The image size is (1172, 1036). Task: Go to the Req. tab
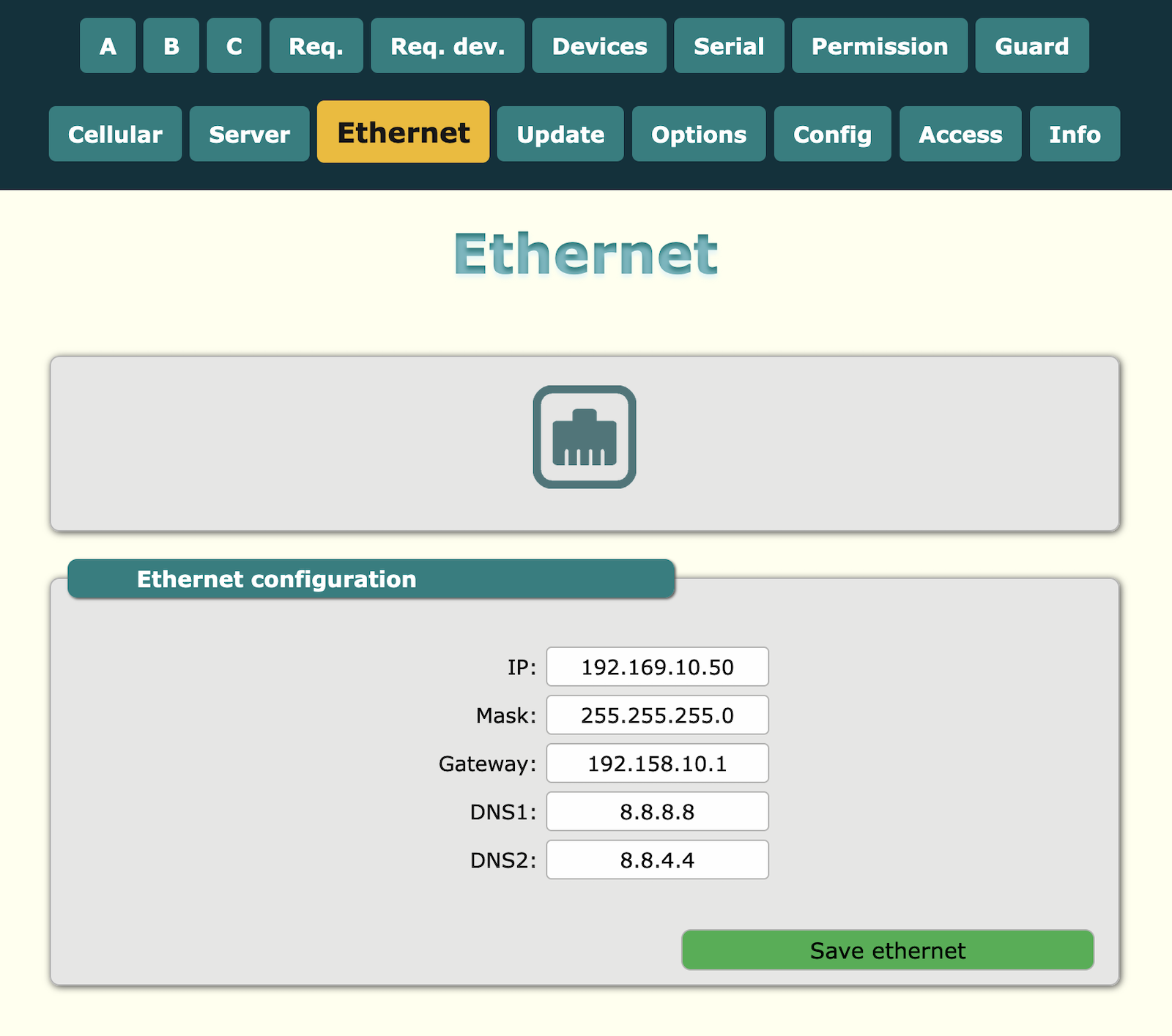[x=316, y=46]
